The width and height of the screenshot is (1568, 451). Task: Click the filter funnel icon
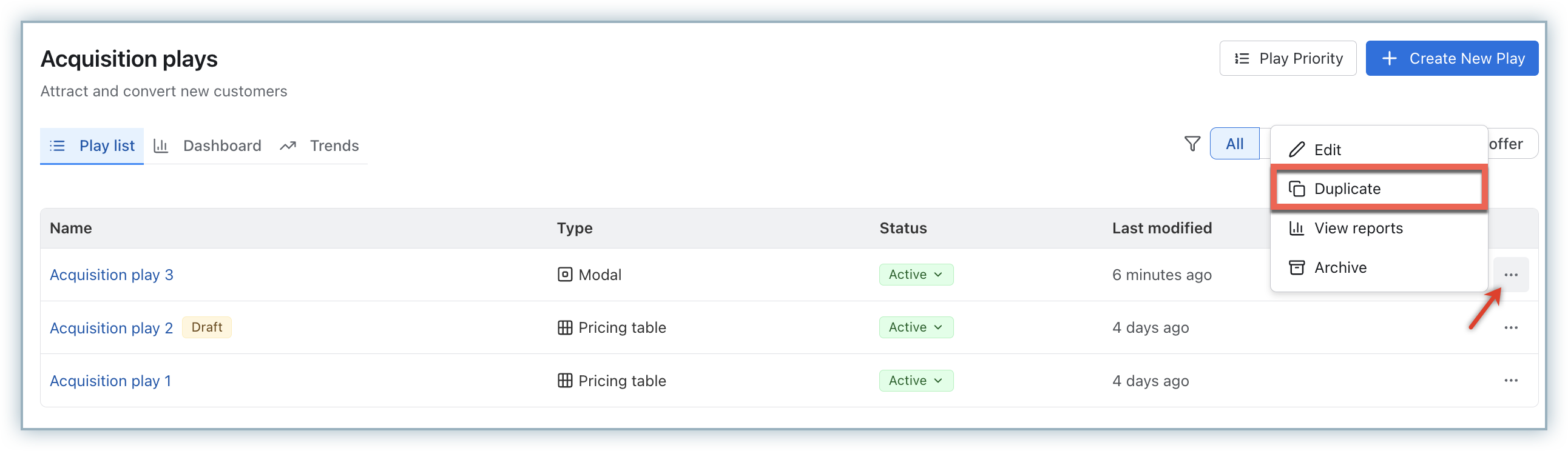pos(1192,144)
